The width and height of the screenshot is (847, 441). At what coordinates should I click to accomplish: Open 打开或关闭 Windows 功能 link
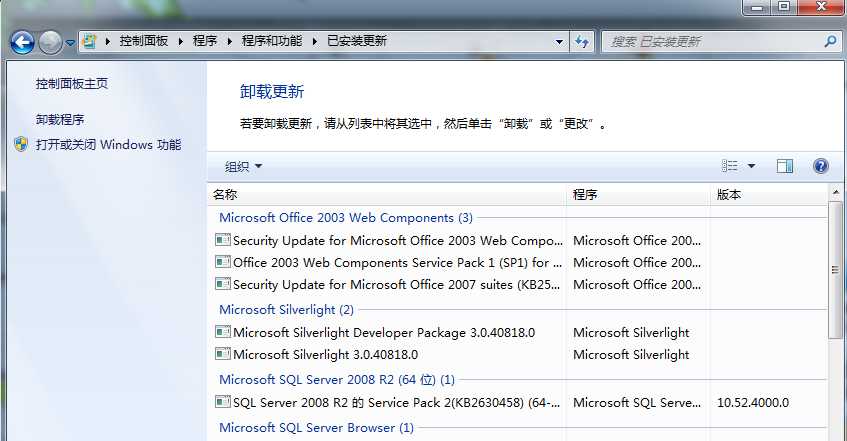coord(109,144)
